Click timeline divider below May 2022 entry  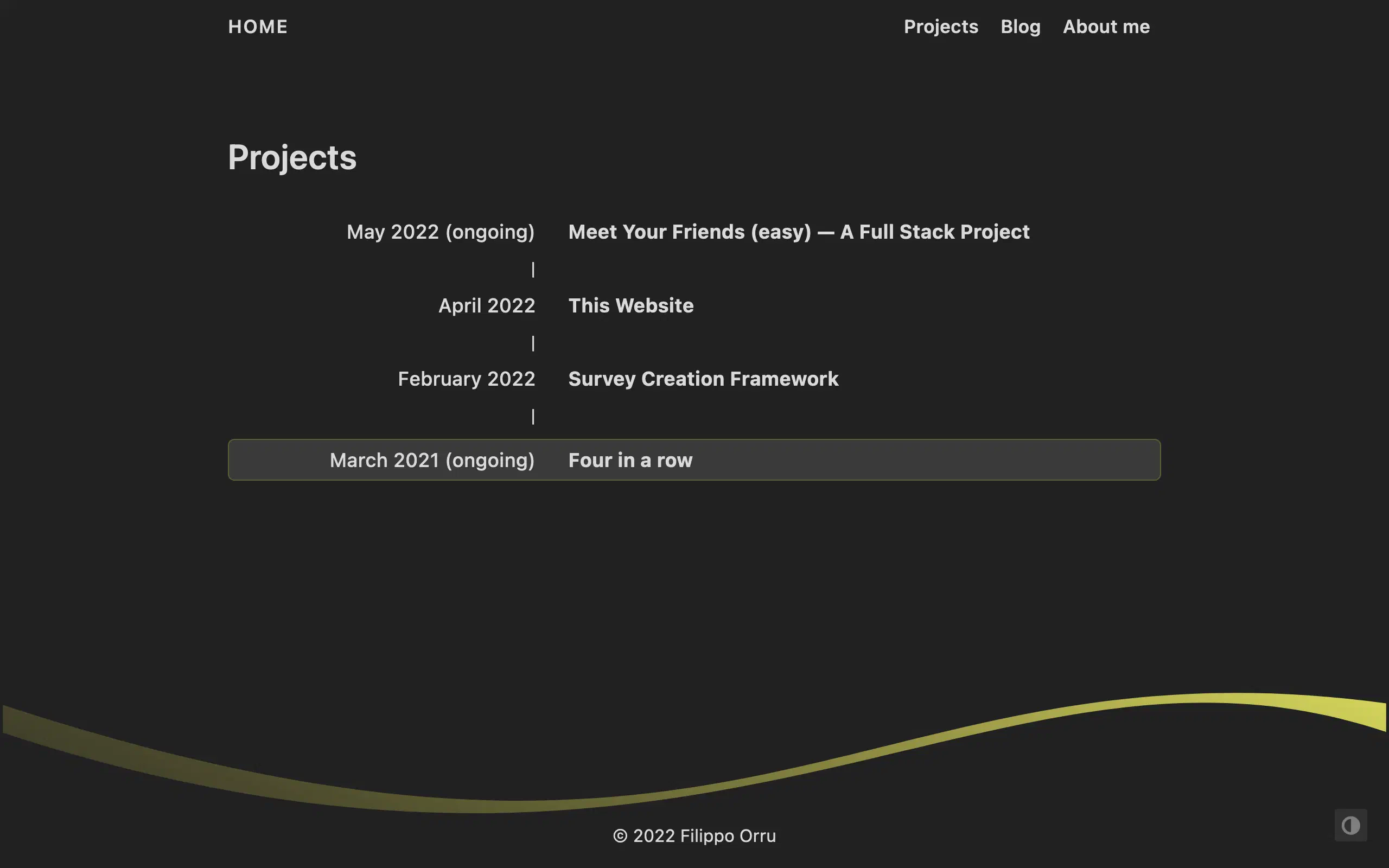click(533, 269)
